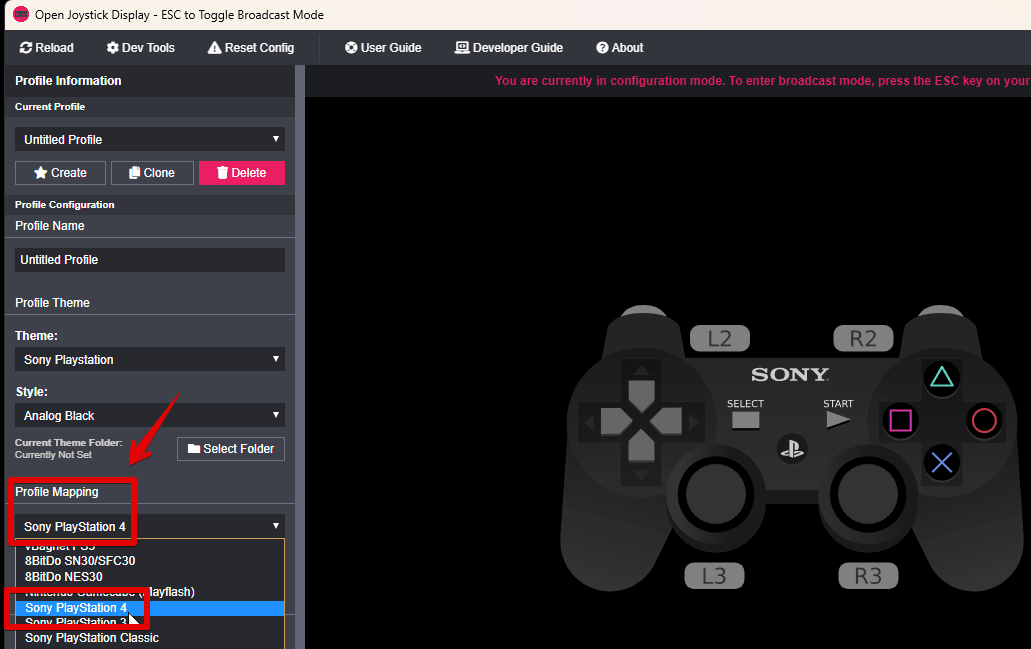
Task: Open the Profile Mapping dropdown
Action: (x=150, y=526)
